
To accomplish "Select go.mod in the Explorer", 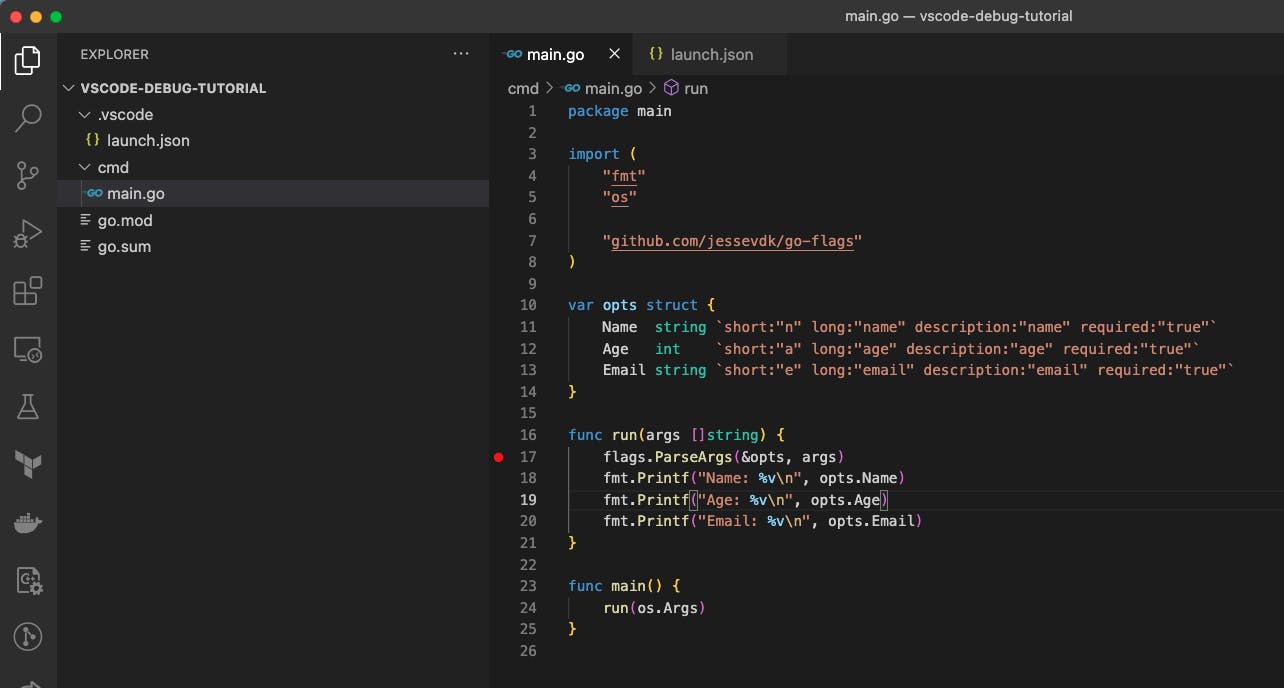I will click(123, 220).
